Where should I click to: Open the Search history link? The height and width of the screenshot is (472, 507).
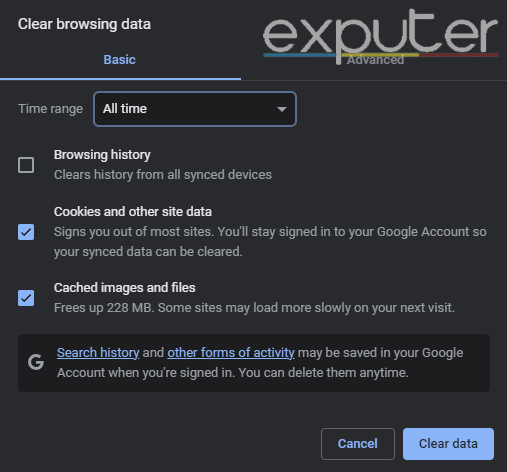(98, 353)
